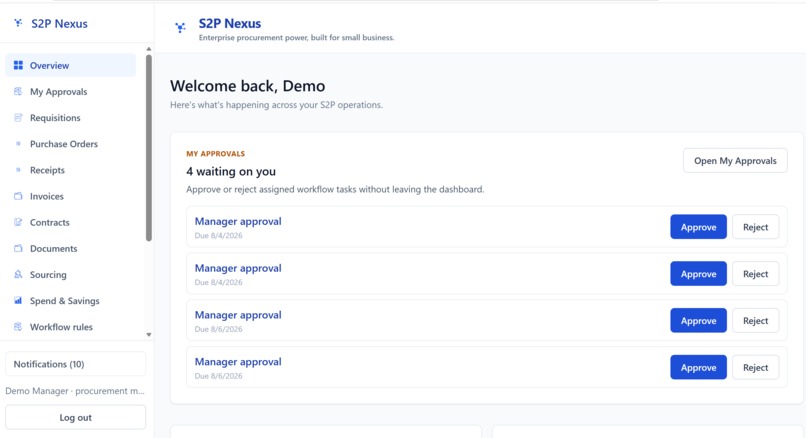Click the S2P Nexus logo in main header
The width and height of the screenshot is (806, 438).
180,27
